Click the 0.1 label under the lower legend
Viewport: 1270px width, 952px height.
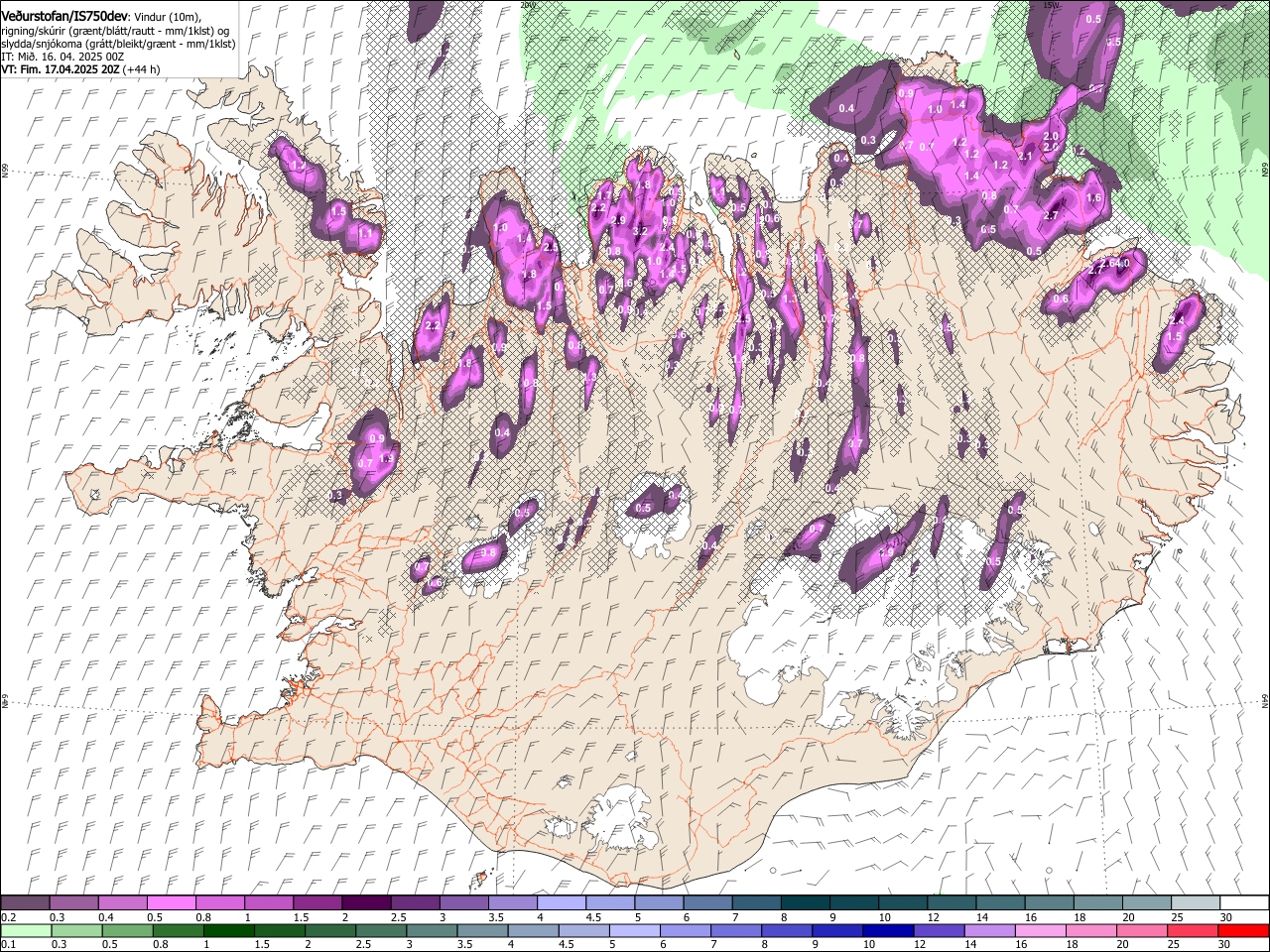[x=8, y=945]
